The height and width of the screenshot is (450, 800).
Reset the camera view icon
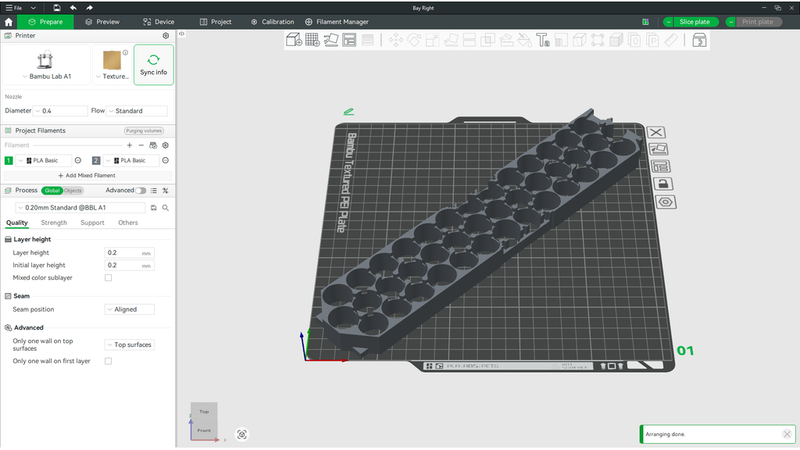242,434
